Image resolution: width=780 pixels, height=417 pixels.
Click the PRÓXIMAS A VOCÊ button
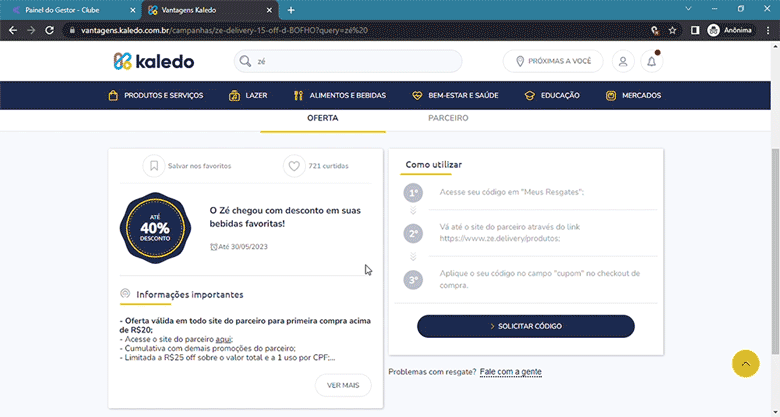point(553,61)
